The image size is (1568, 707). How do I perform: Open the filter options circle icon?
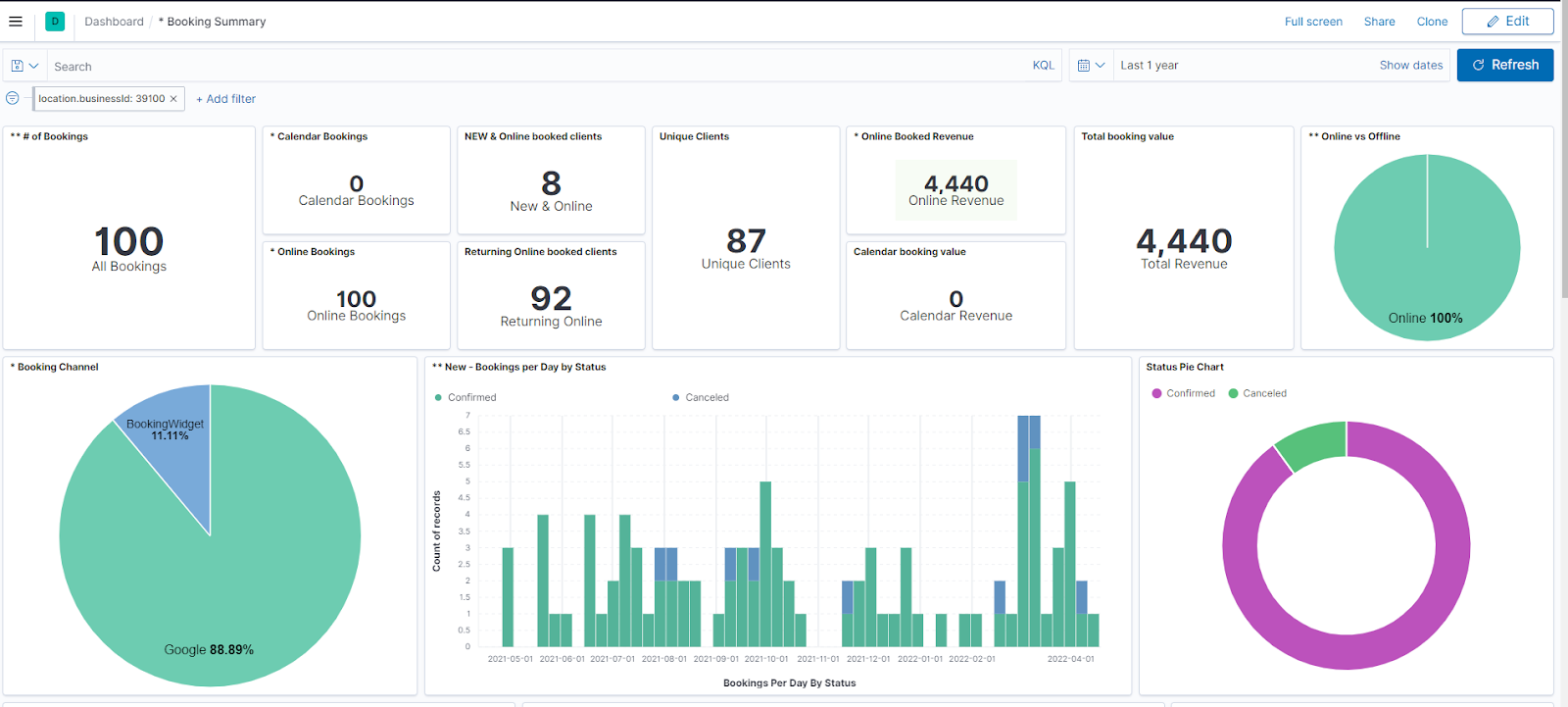(x=13, y=98)
